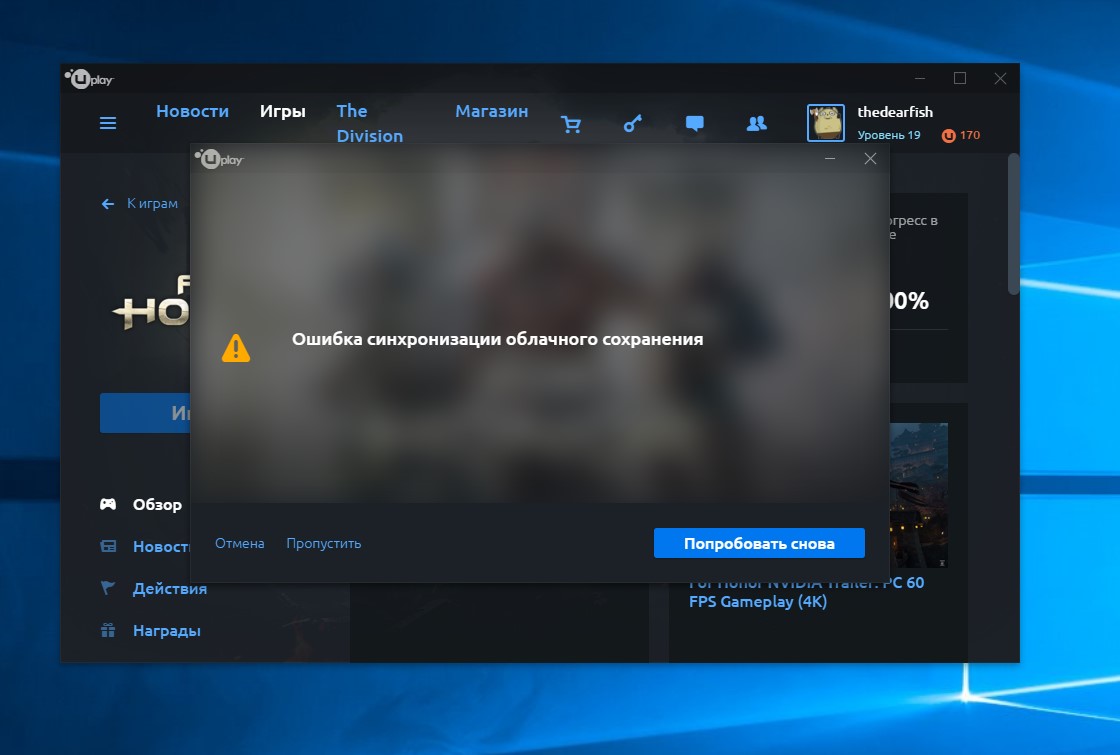Switch to the Игры tab
Viewport: 1120px width, 755px height.
[x=283, y=111]
